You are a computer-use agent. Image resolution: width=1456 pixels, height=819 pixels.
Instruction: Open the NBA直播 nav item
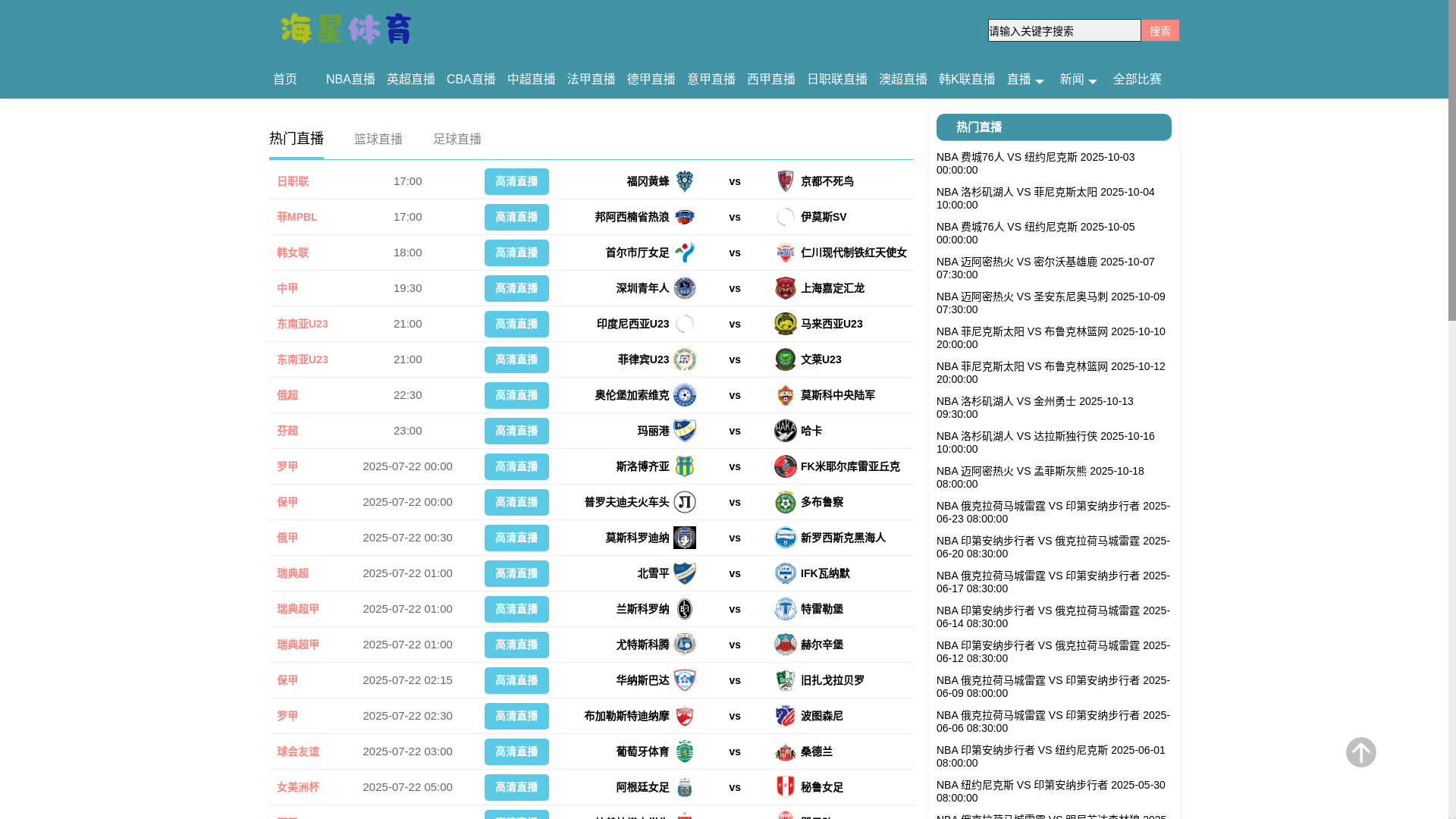tap(350, 80)
